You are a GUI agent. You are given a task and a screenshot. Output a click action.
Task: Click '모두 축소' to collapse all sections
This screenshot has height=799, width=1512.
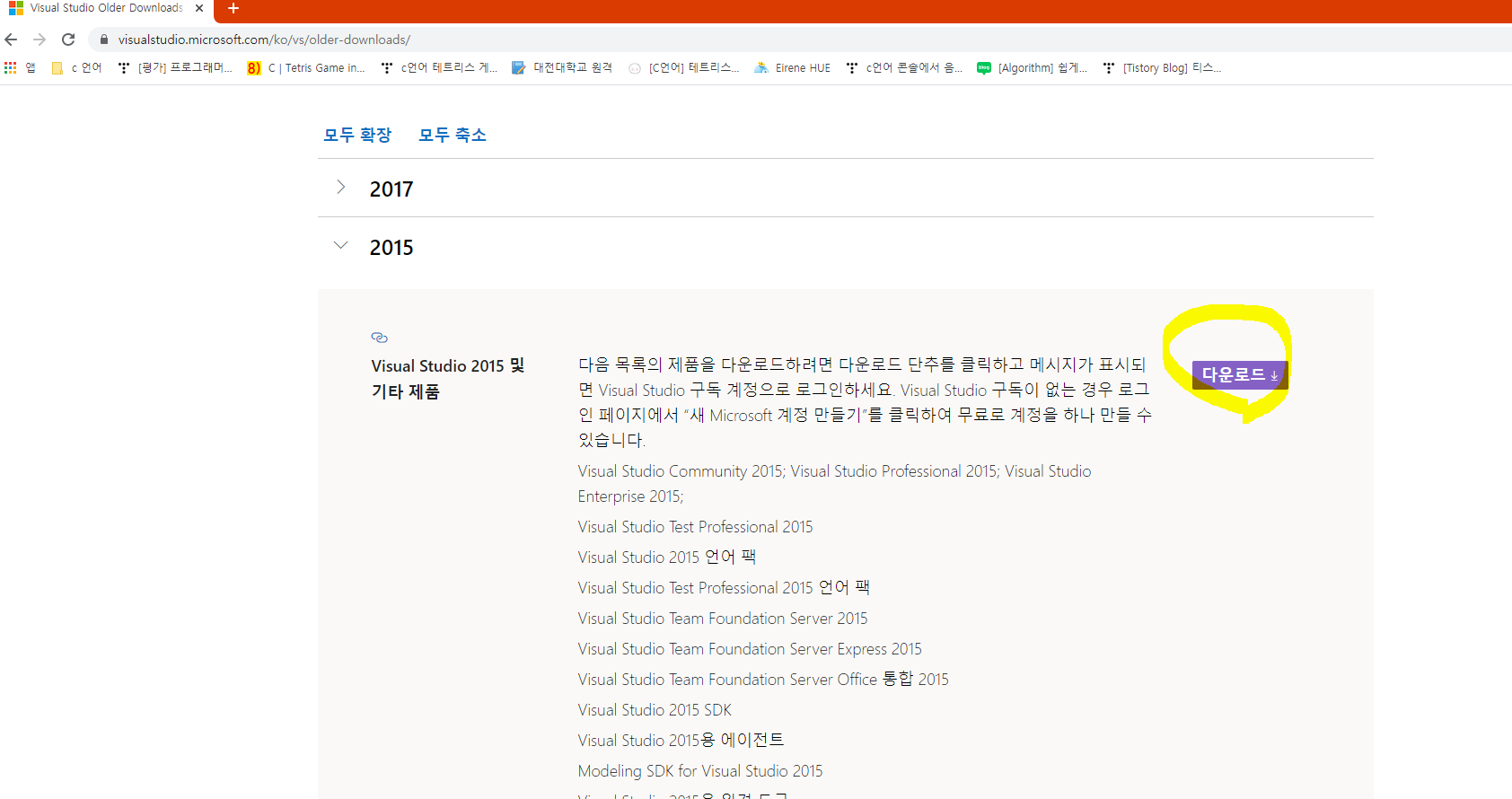(453, 135)
